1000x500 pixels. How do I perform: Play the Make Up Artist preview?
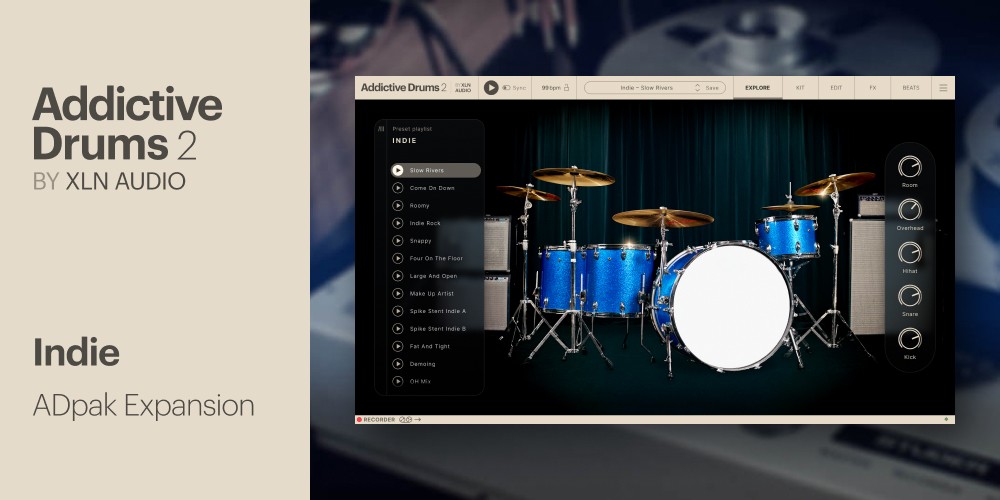pyautogui.click(x=397, y=293)
